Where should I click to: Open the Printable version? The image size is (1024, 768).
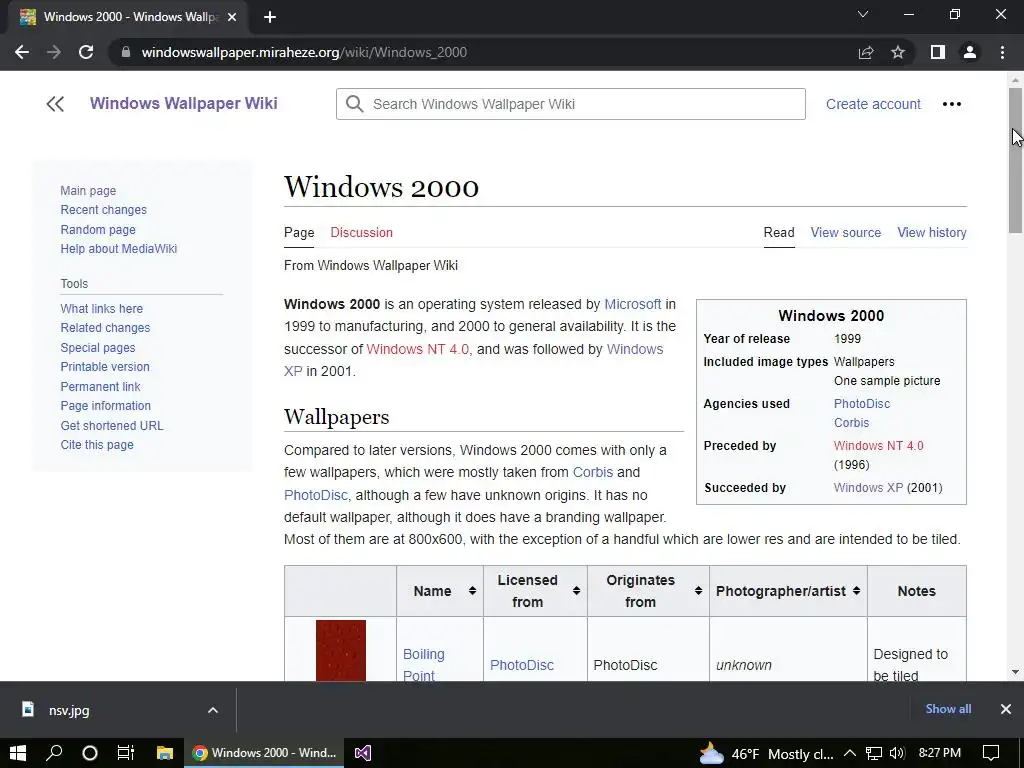tap(105, 366)
